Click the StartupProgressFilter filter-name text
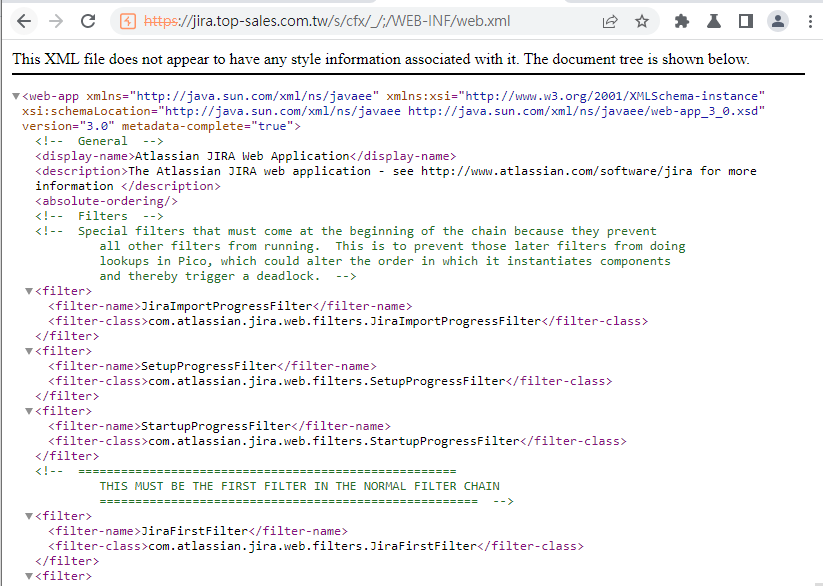The width and height of the screenshot is (823, 586). [216, 426]
